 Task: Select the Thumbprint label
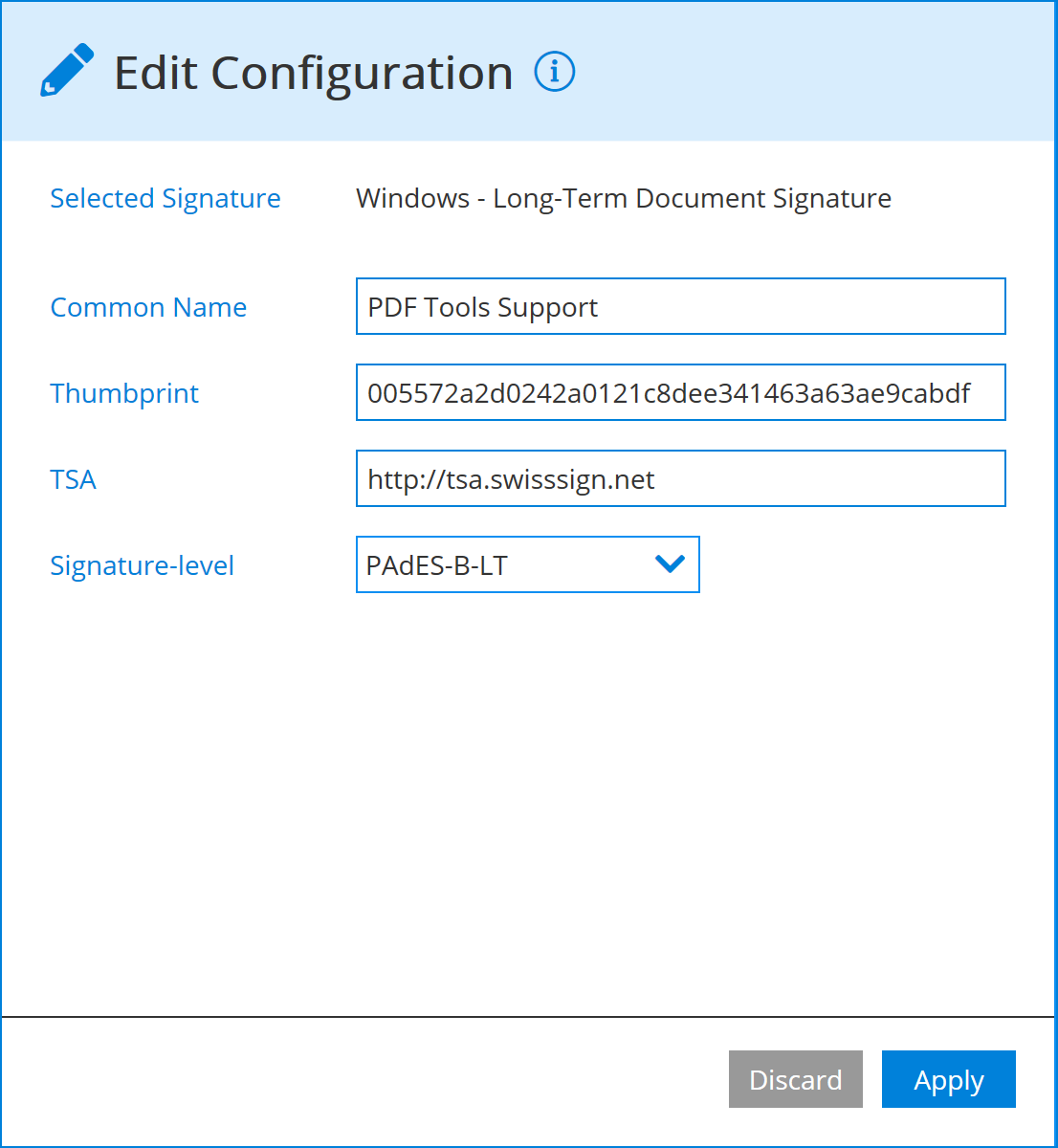pos(124,393)
